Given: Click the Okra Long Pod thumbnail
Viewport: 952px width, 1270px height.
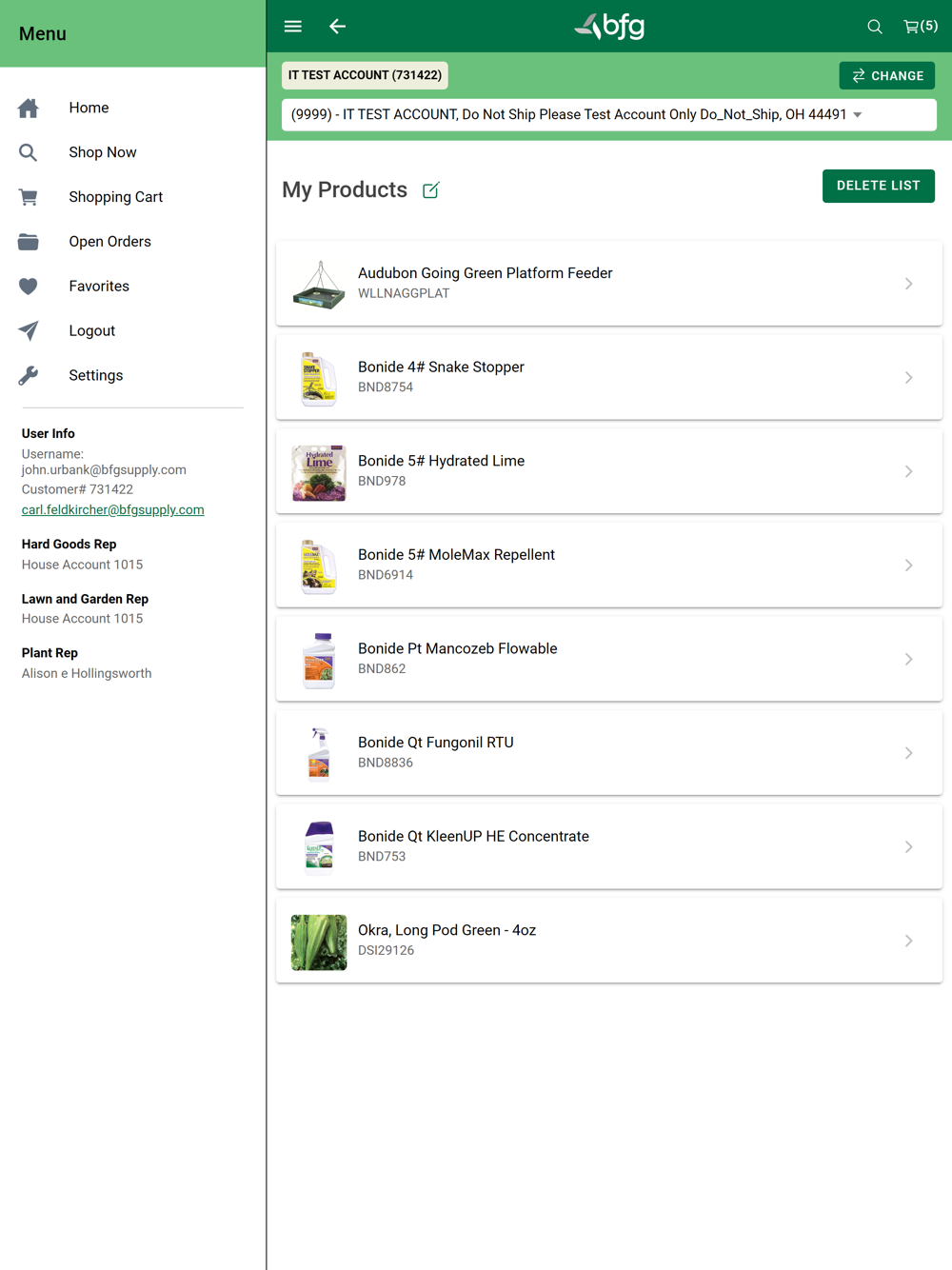Looking at the screenshot, I should click(x=319, y=942).
